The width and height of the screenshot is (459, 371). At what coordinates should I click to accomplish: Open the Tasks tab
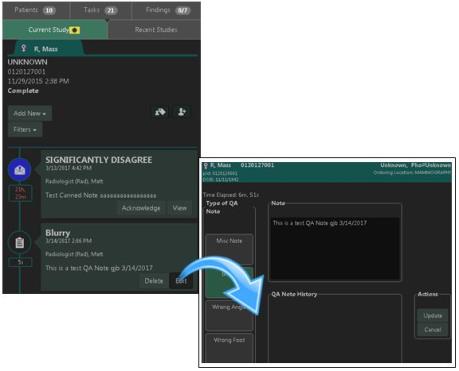[x=100, y=10]
